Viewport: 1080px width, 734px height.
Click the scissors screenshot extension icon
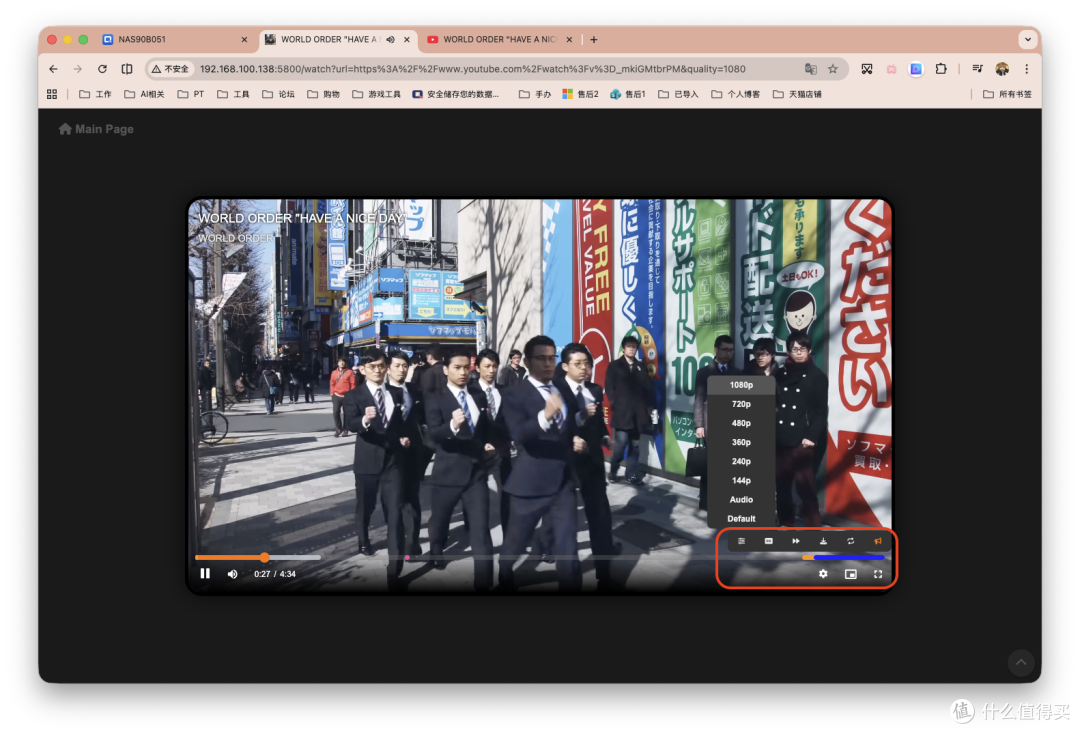(866, 69)
